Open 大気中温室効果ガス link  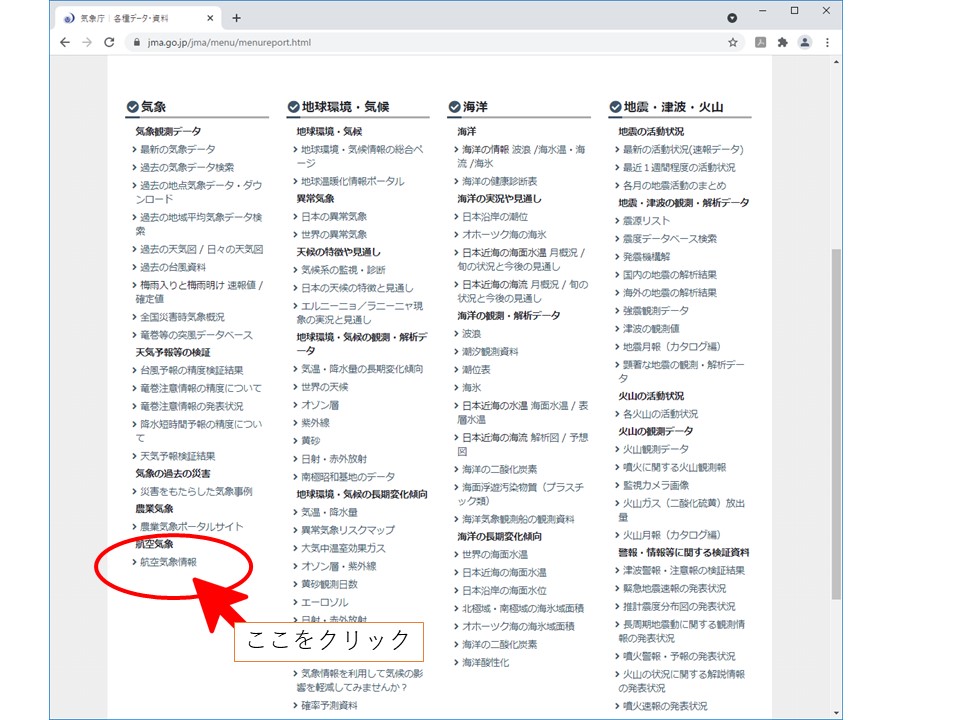click(x=343, y=549)
